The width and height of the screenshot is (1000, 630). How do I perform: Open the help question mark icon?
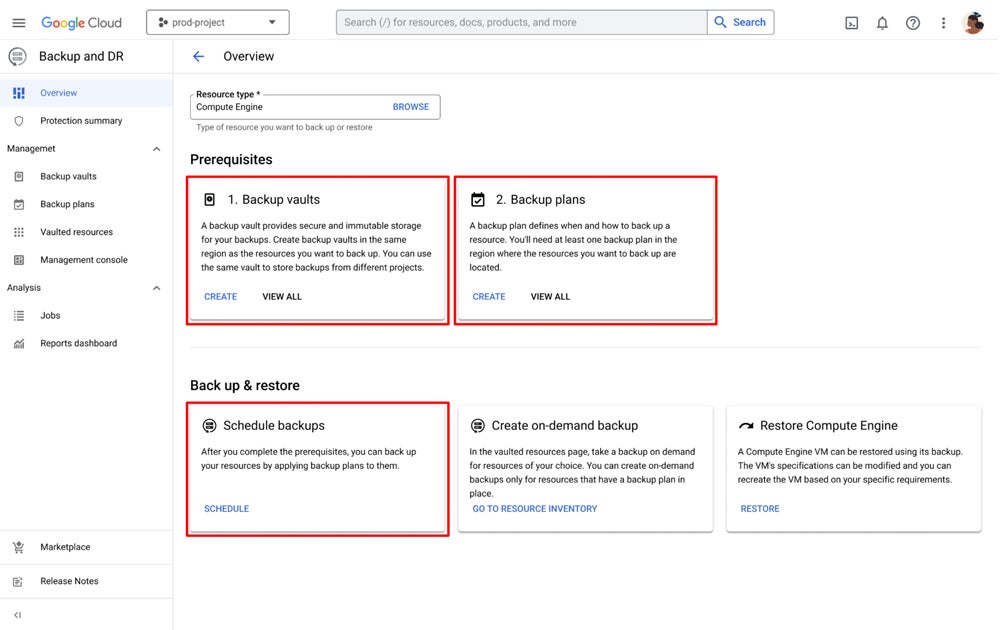pos(913,23)
